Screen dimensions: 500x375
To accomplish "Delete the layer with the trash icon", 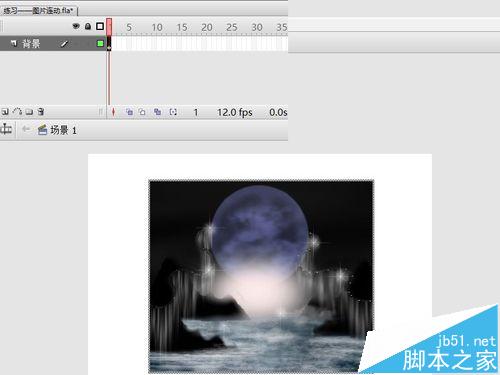I will point(41,112).
